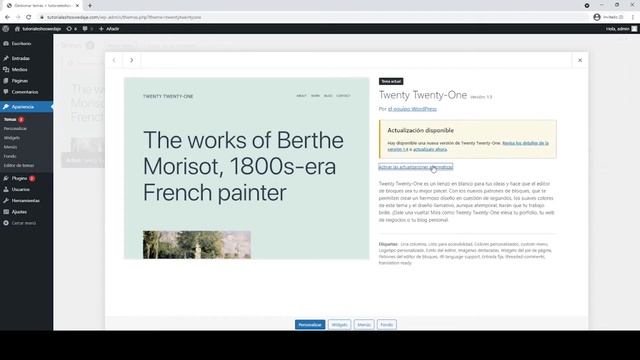Open the Personalizar submenu item
Image resolution: width=640 pixels, height=360 pixels.
pyautogui.click(x=15, y=129)
